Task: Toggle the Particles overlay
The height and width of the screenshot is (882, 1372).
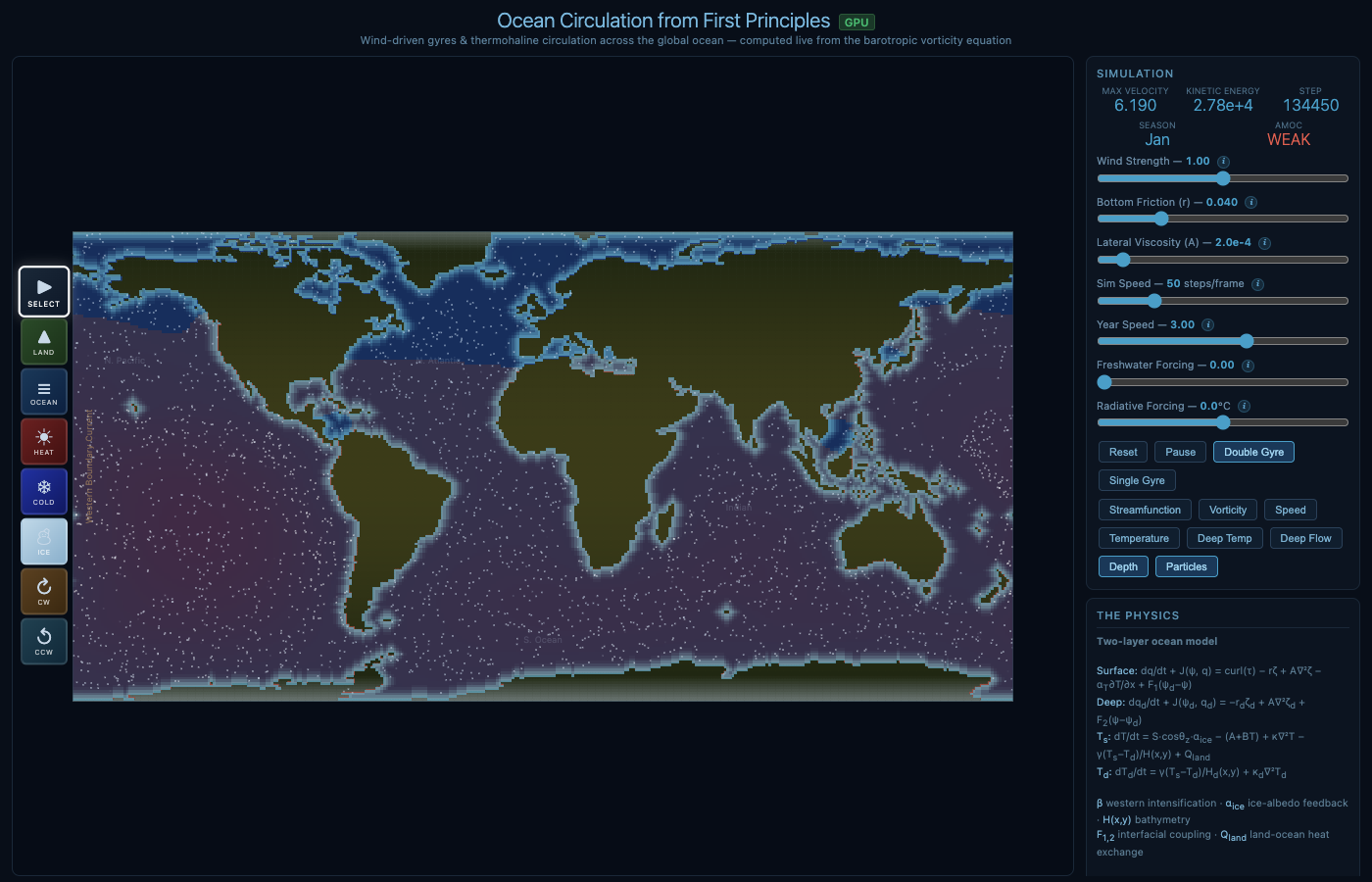Action: pyautogui.click(x=1186, y=566)
